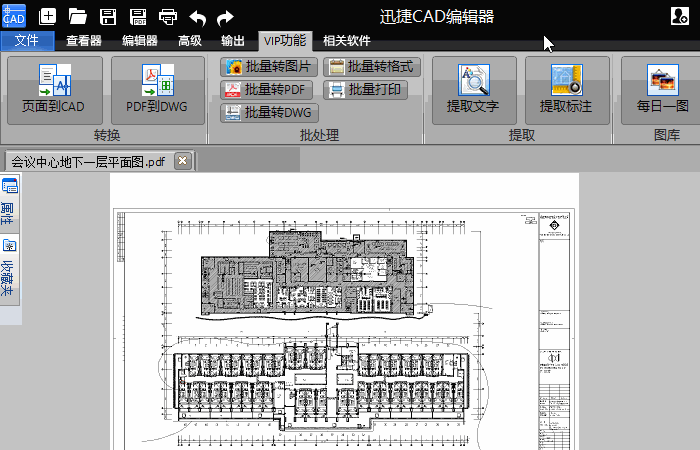Open 批量打印 batch printing
700x450 pixels.
click(365, 90)
